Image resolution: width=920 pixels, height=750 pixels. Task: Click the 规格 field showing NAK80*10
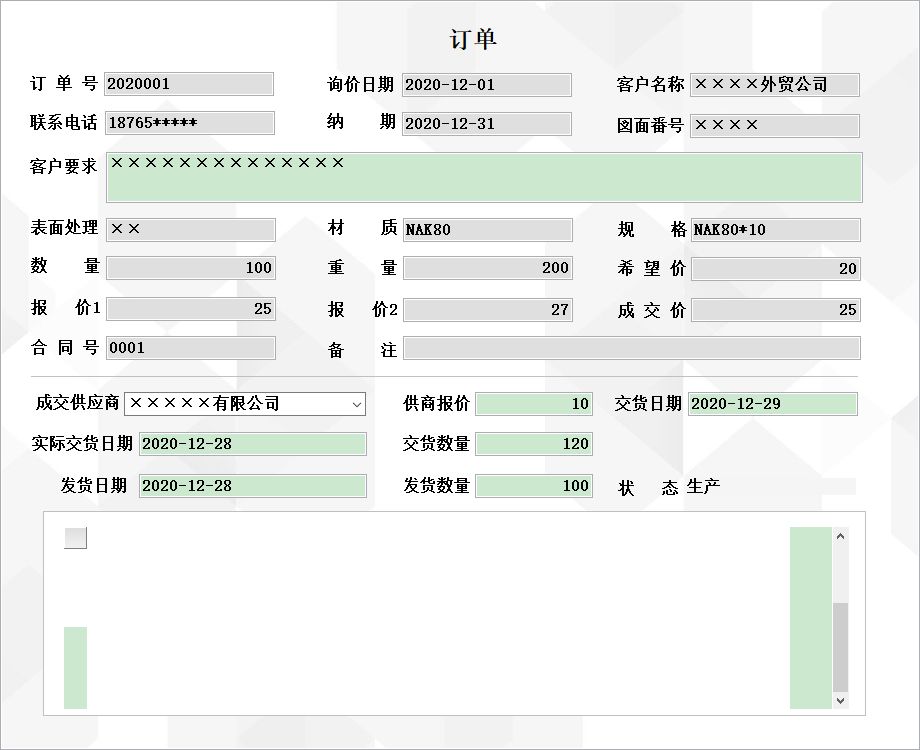click(x=776, y=229)
